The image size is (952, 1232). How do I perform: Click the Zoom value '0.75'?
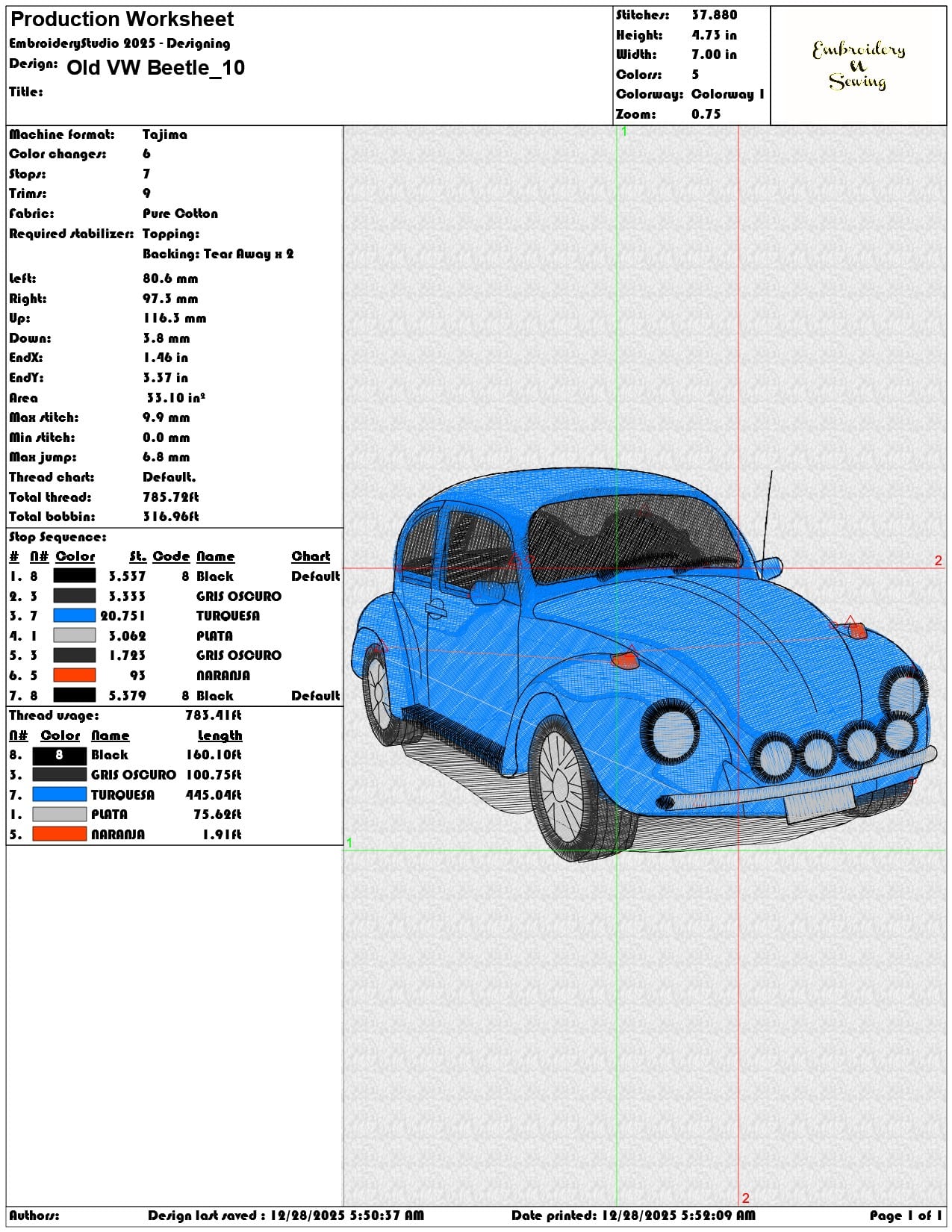706,114
